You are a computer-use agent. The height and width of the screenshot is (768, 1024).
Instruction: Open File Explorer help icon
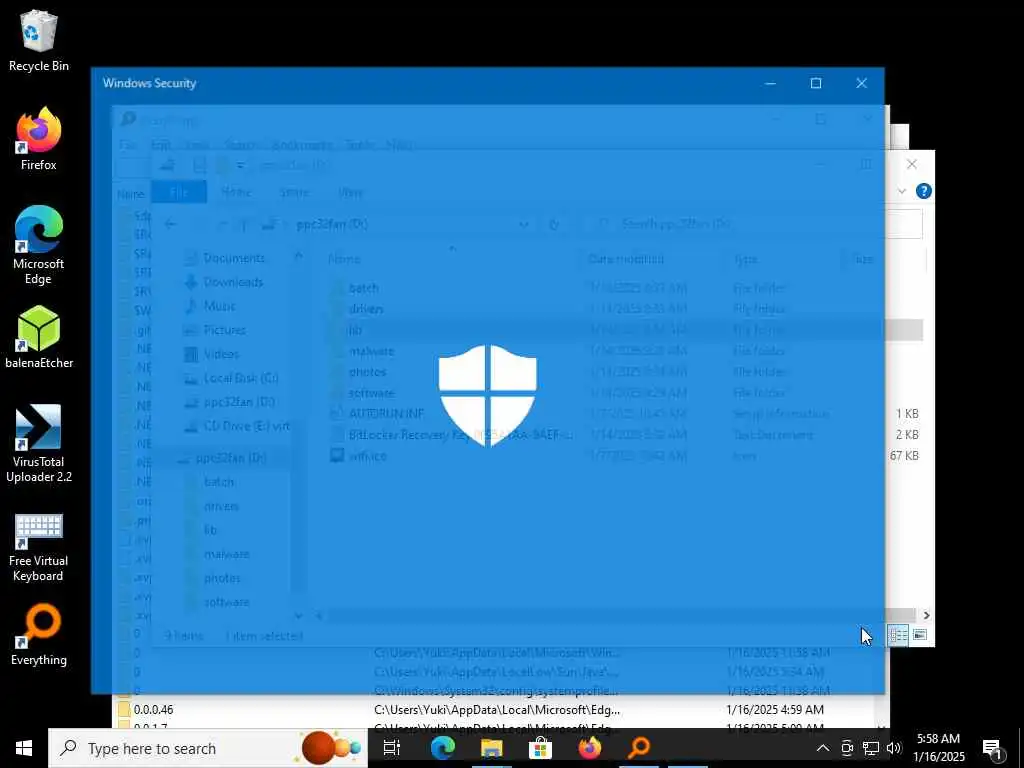(923, 191)
